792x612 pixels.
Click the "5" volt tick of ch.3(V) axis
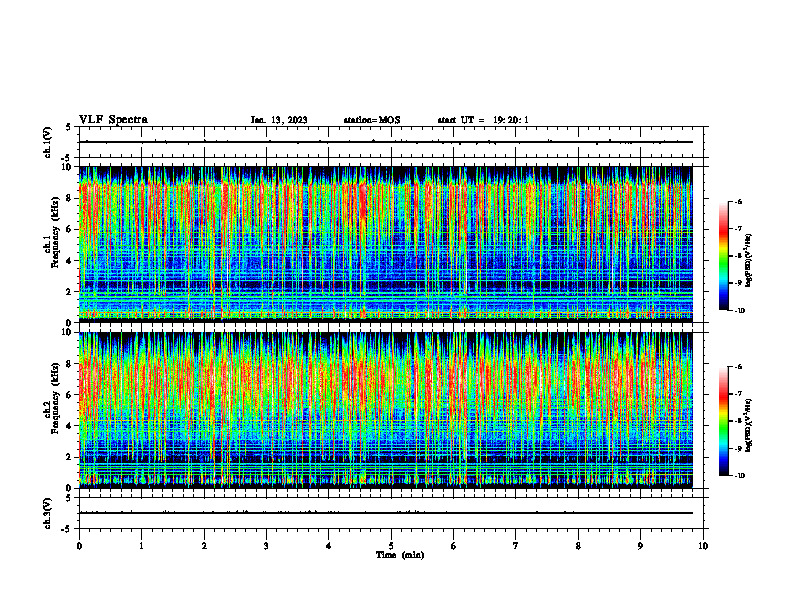(68, 498)
